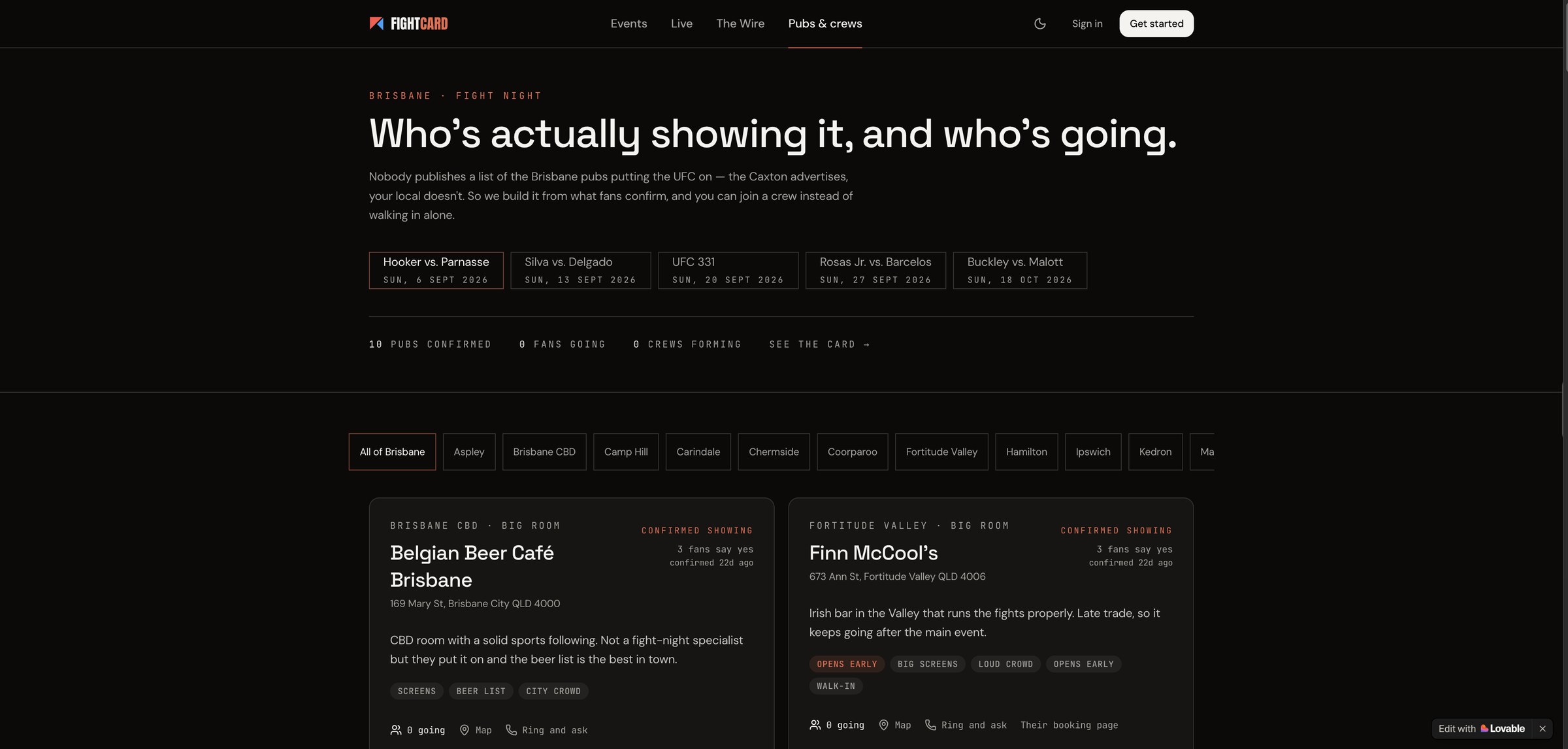Click the Get started button
The image size is (1568, 749).
point(1156,24)
